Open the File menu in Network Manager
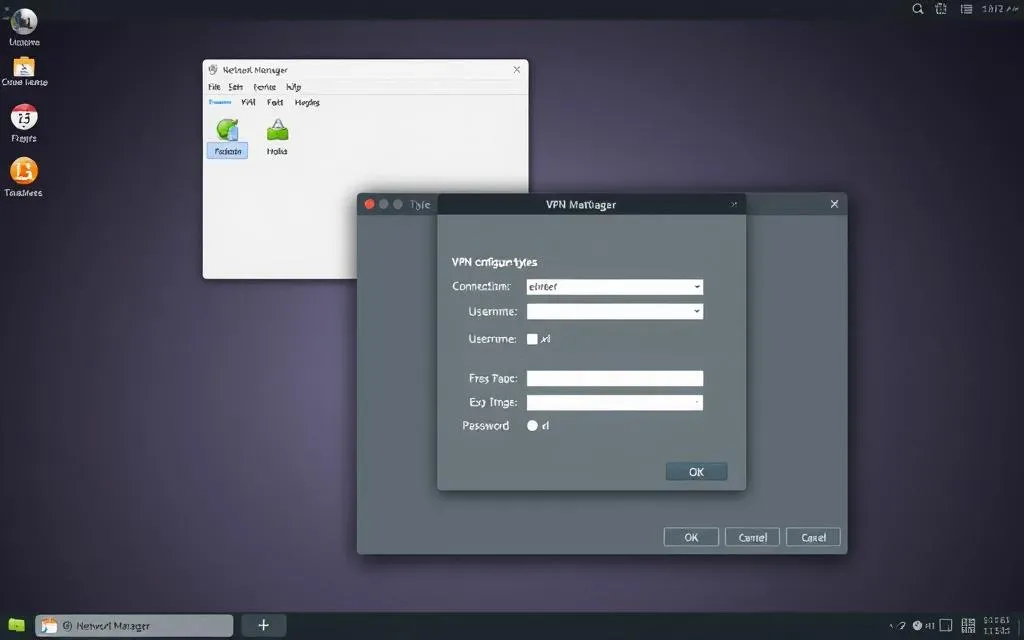Viewport: 1024px width, 640px height. [x=213, y=86]
